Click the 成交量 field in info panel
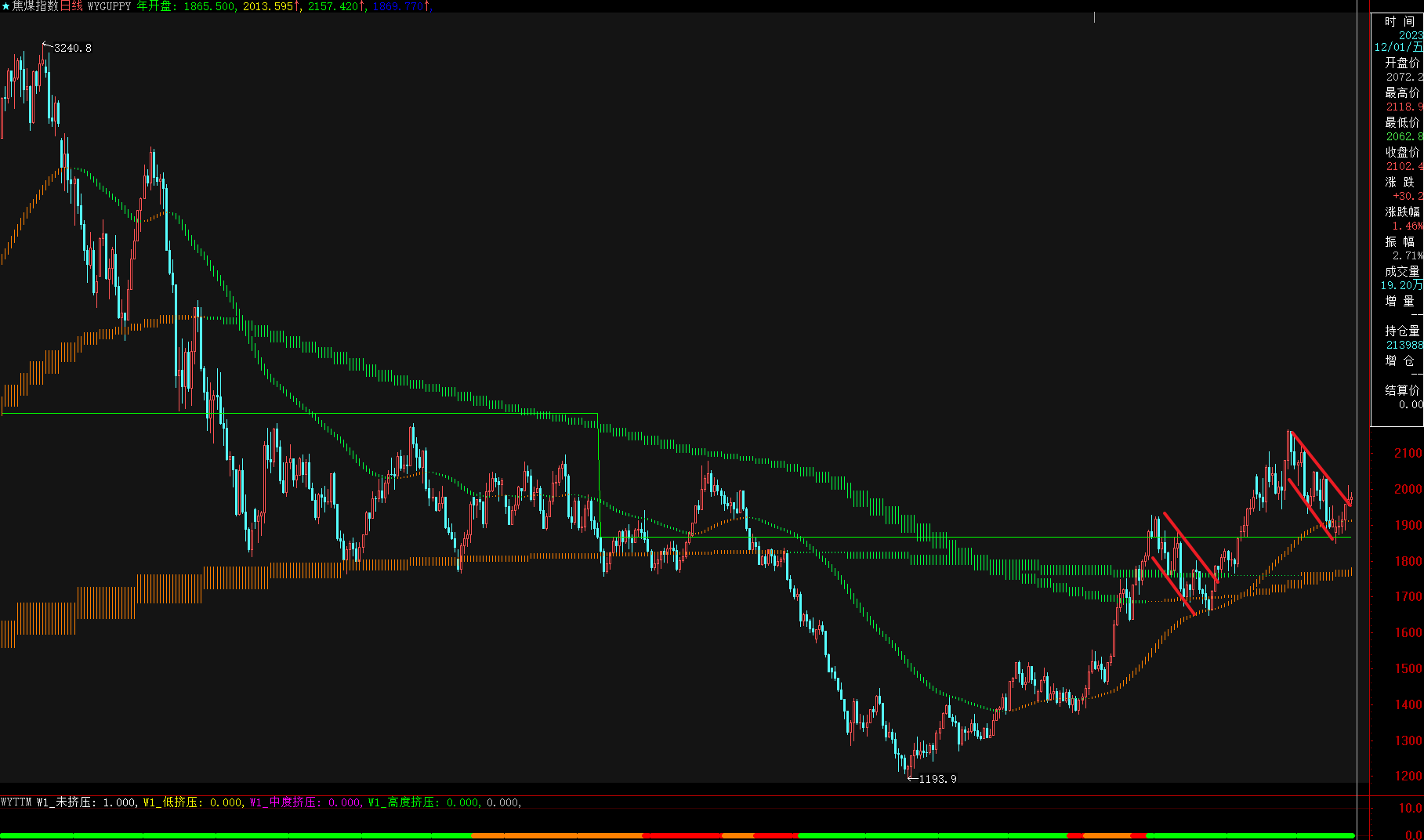This screenshot has height=840, width=1424. coord(1401,271)
